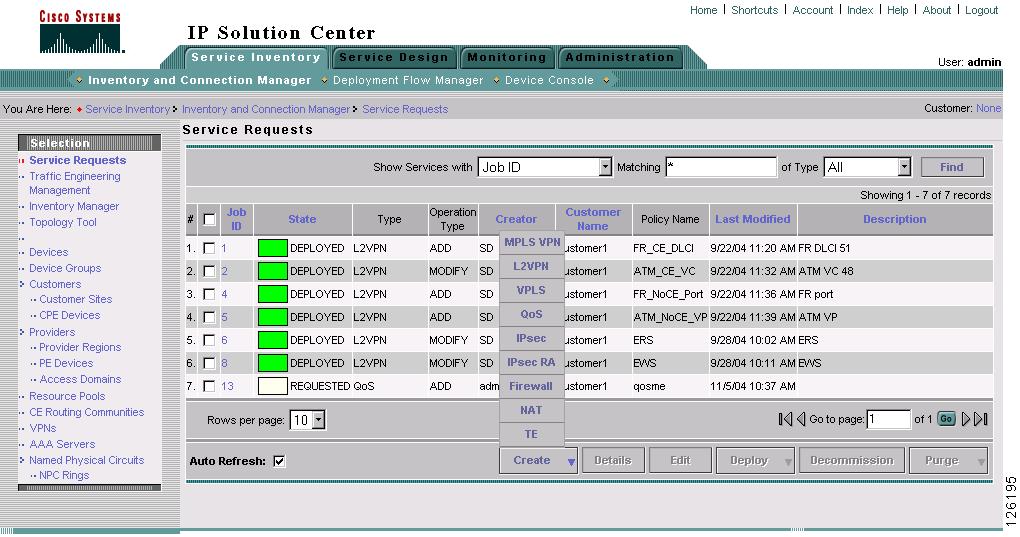Expand Named Physical Circuits node
The height and width of the screenshot is (537, 1020).
click(21, 460)
